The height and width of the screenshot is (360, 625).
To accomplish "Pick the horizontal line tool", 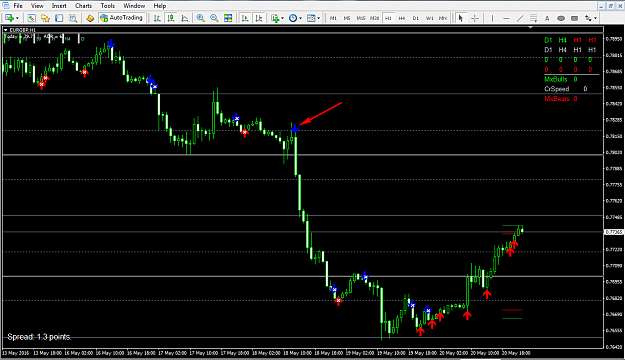I will [x=506, y=18].
